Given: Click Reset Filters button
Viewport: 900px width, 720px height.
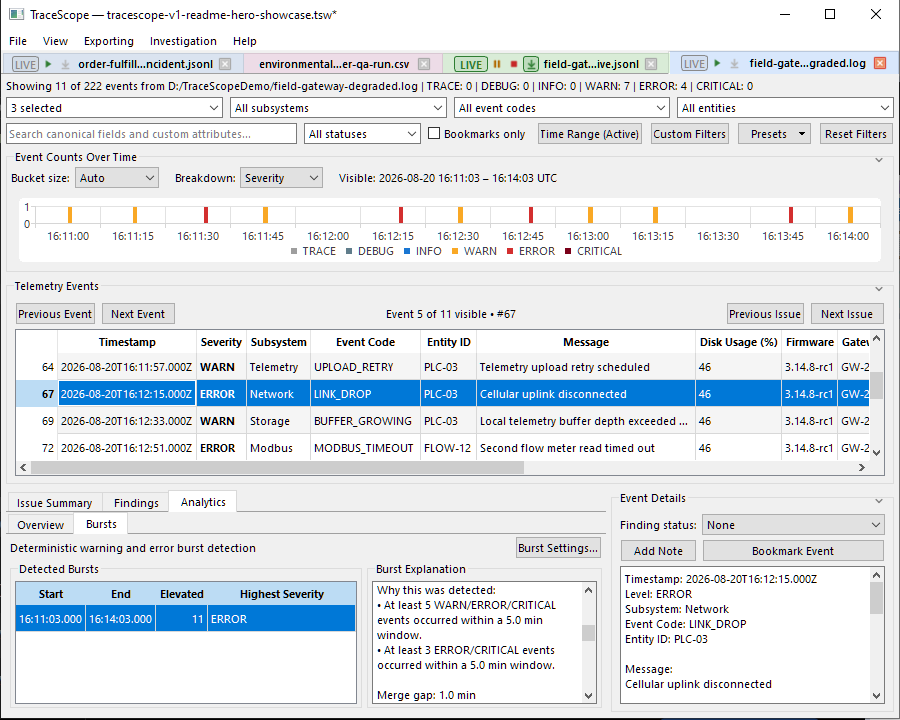Looking at the screenshot, I should 856,134.
